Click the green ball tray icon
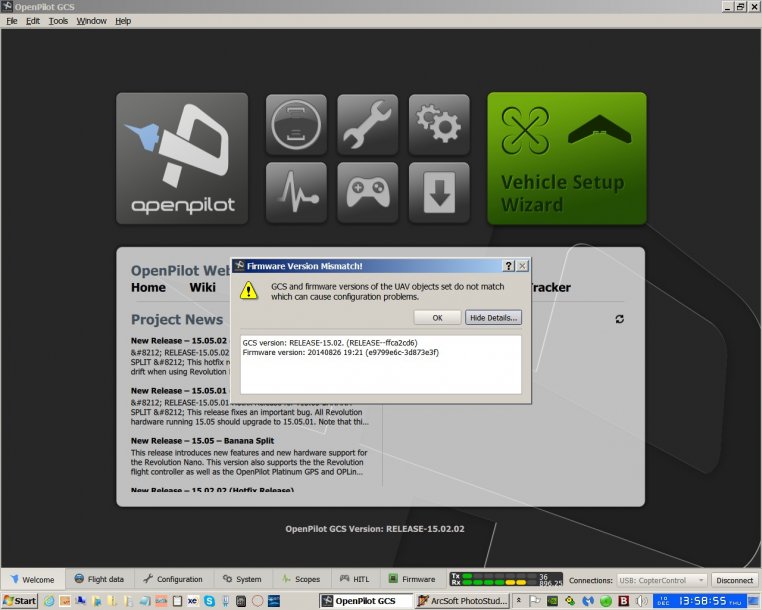762x610 pixels. [606, 601]
